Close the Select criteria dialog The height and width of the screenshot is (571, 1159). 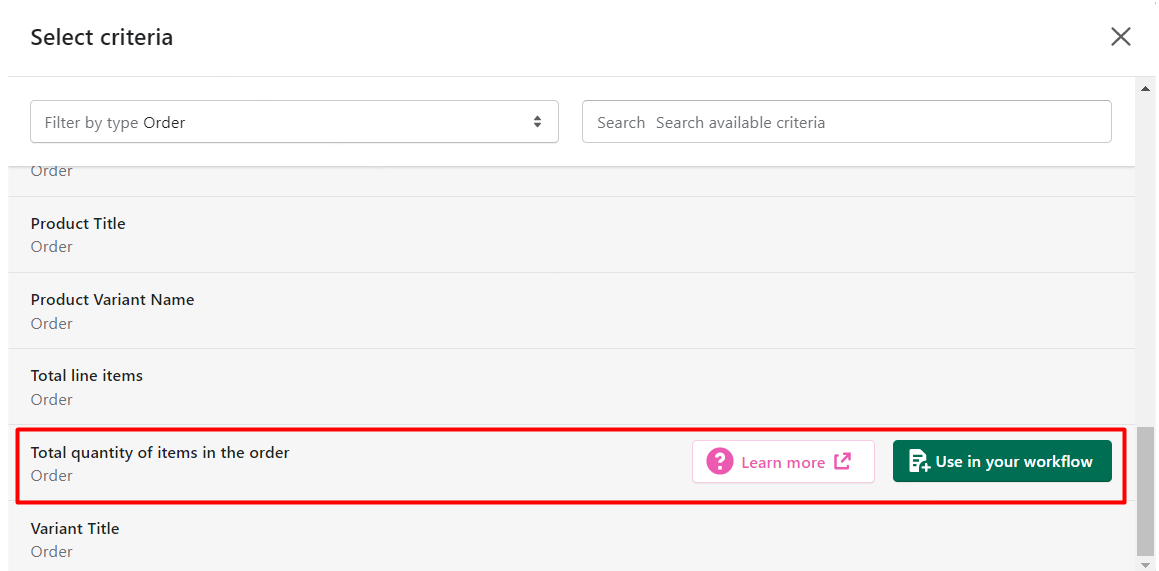pyautogui.click(x=1121, y=37)
